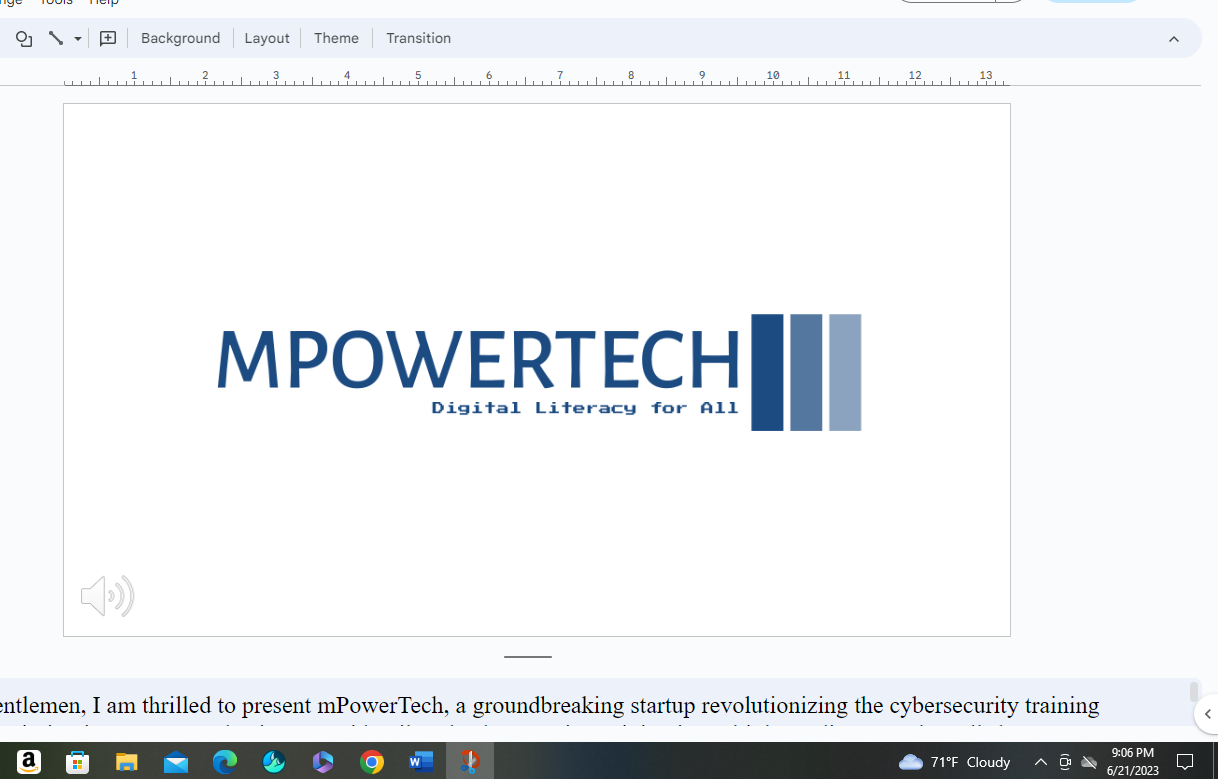Launch Microsoft Edge from the taskbar

[x=225, y=762]
